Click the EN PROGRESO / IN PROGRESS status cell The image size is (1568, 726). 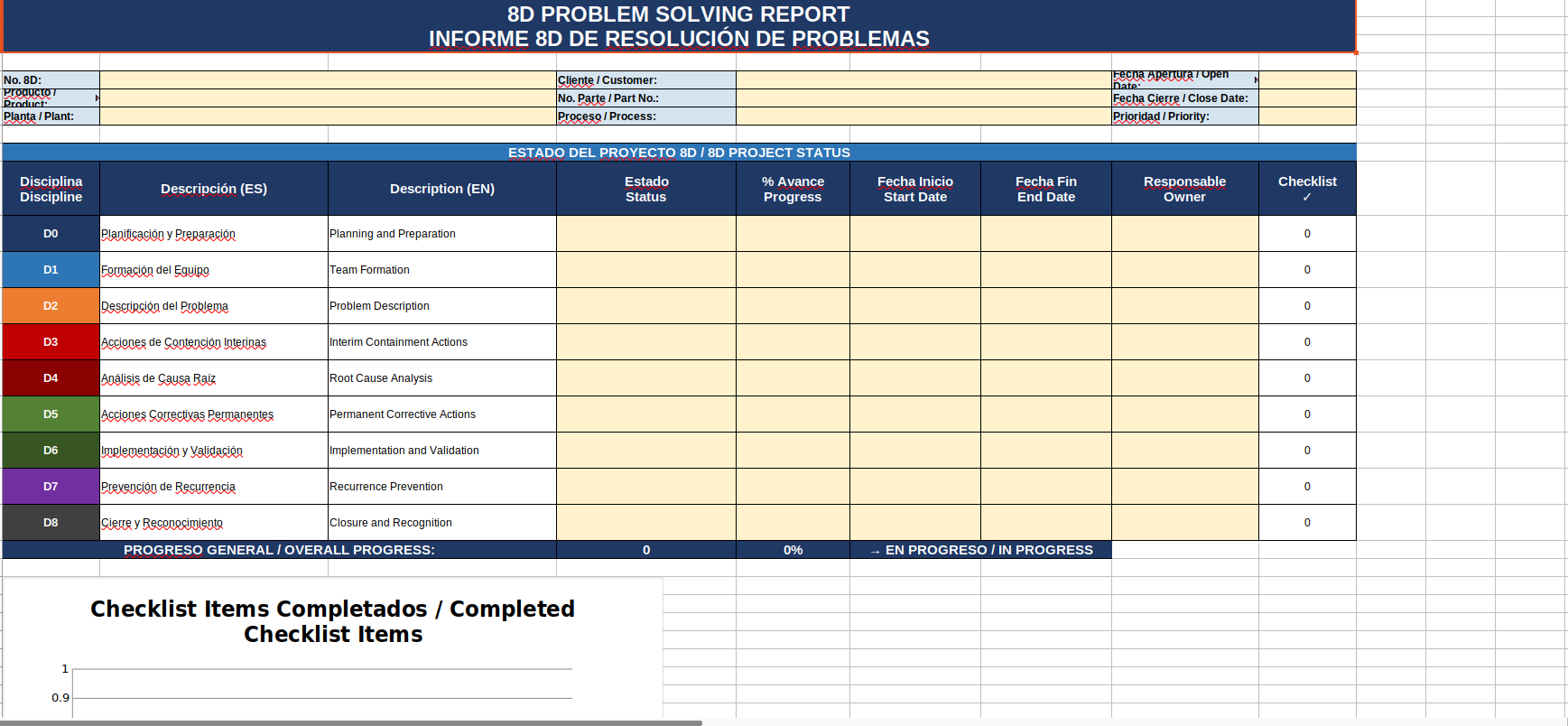click(981, 550)
